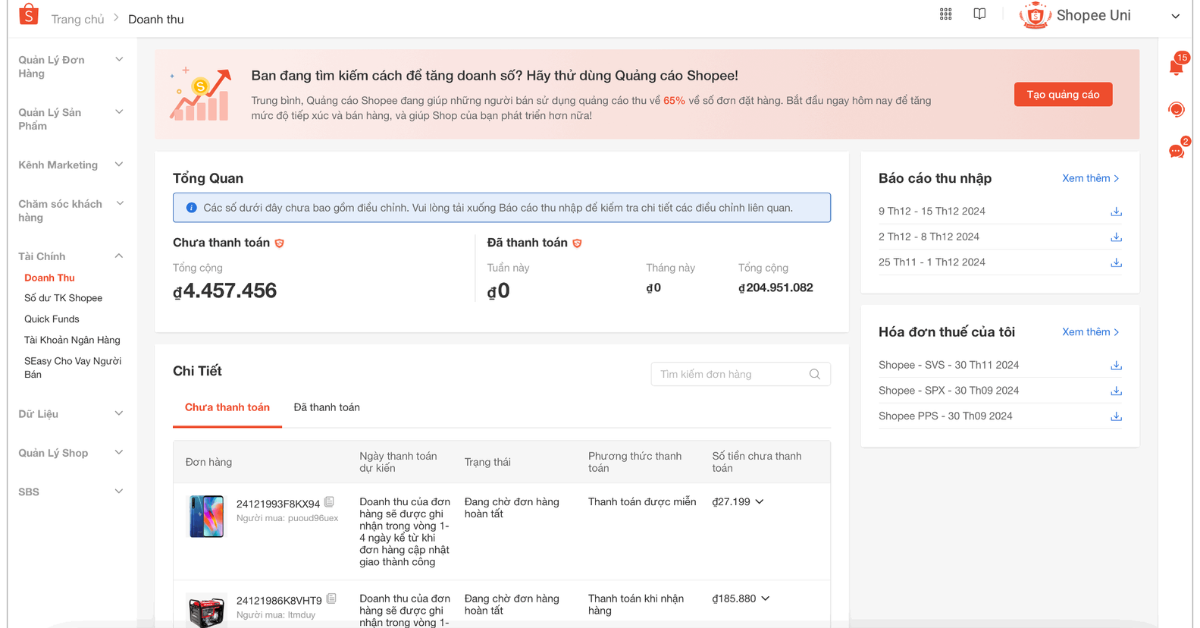Screen dimensions: 1200x628
Task: Click the Tìm kiếm đơn hàng field
Action: pos(730,374)
